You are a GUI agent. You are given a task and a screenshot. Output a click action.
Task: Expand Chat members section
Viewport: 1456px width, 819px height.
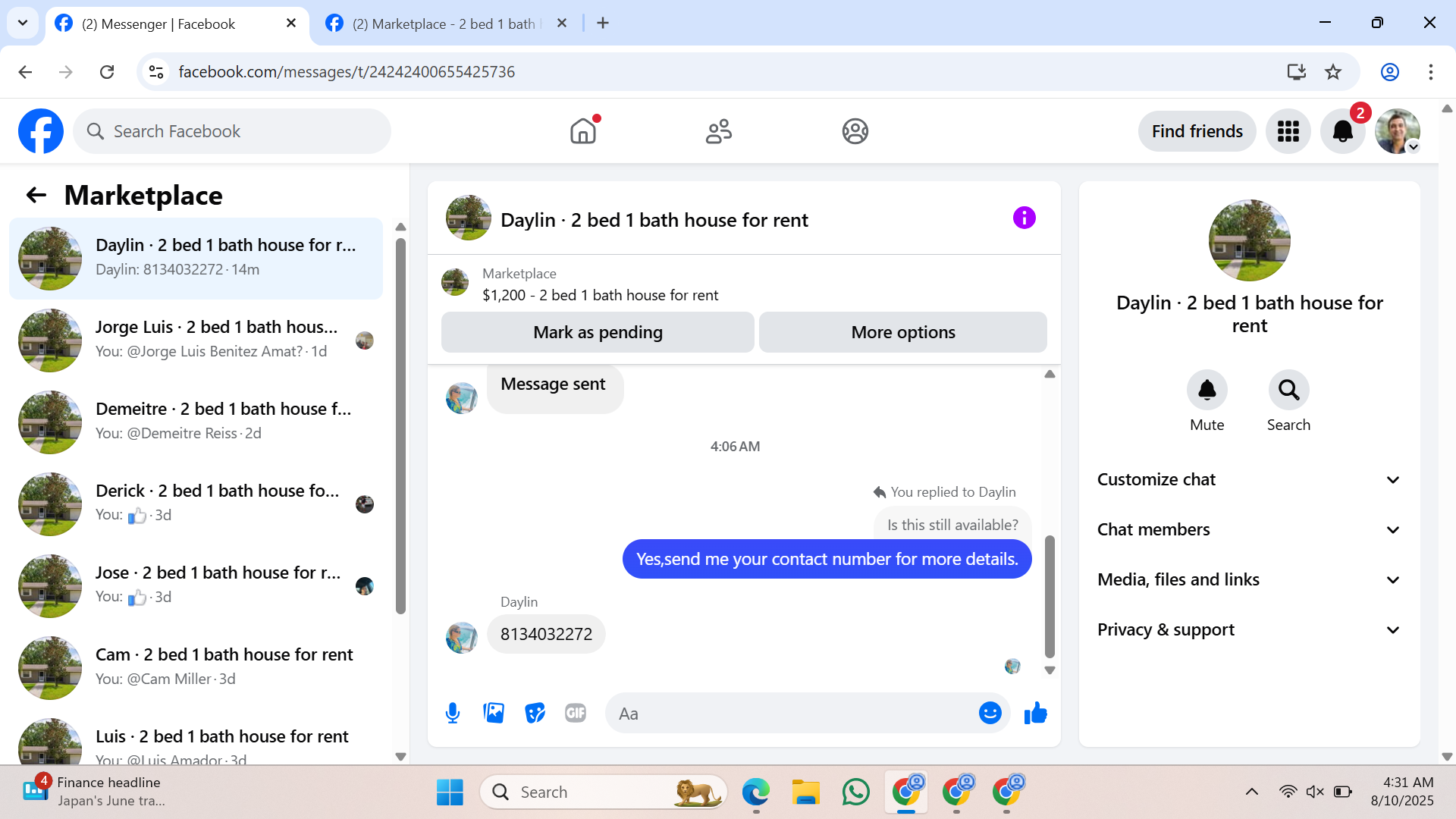(1249, 529)
